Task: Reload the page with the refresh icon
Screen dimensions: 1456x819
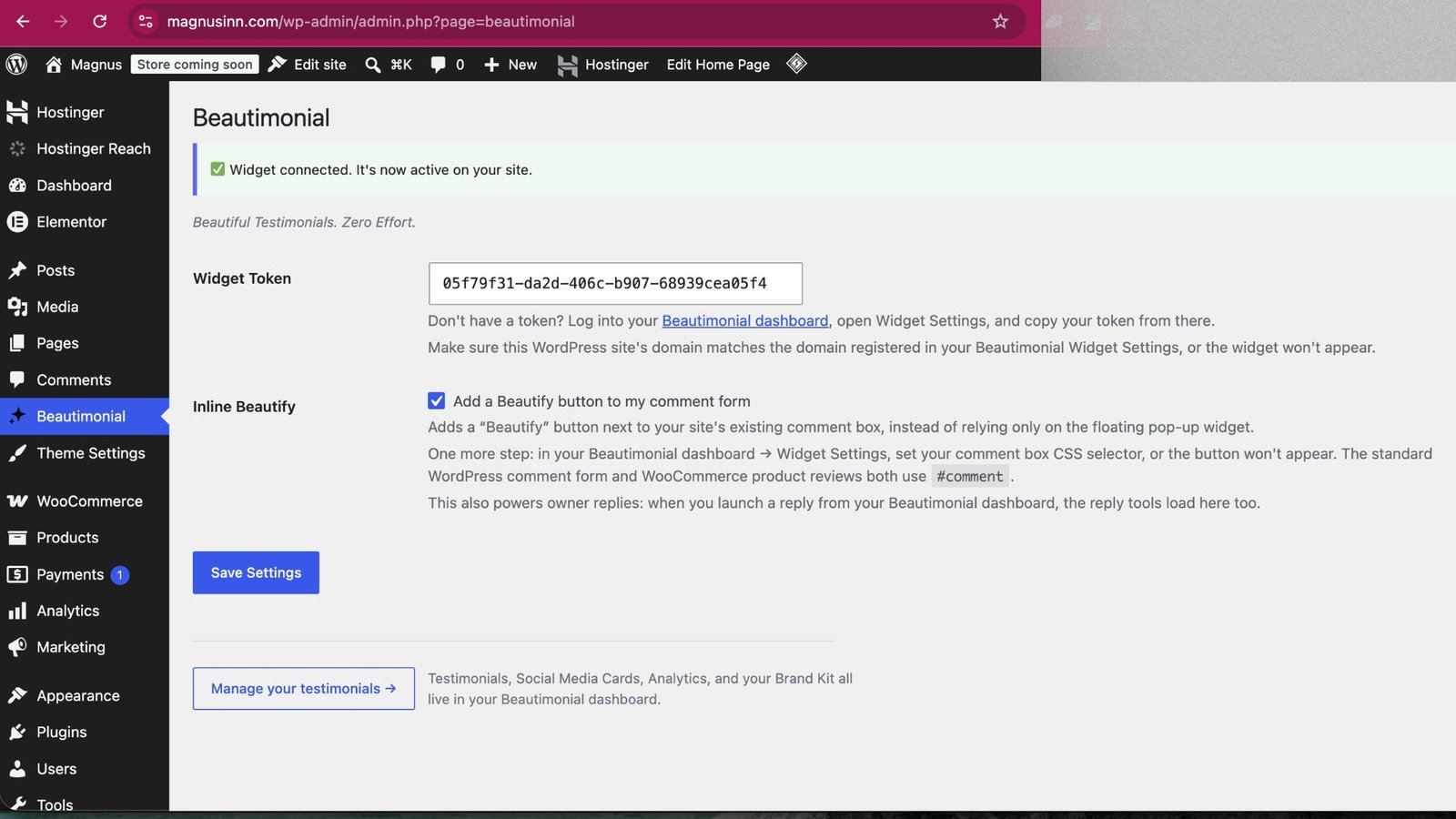Action: coord(100,21)
